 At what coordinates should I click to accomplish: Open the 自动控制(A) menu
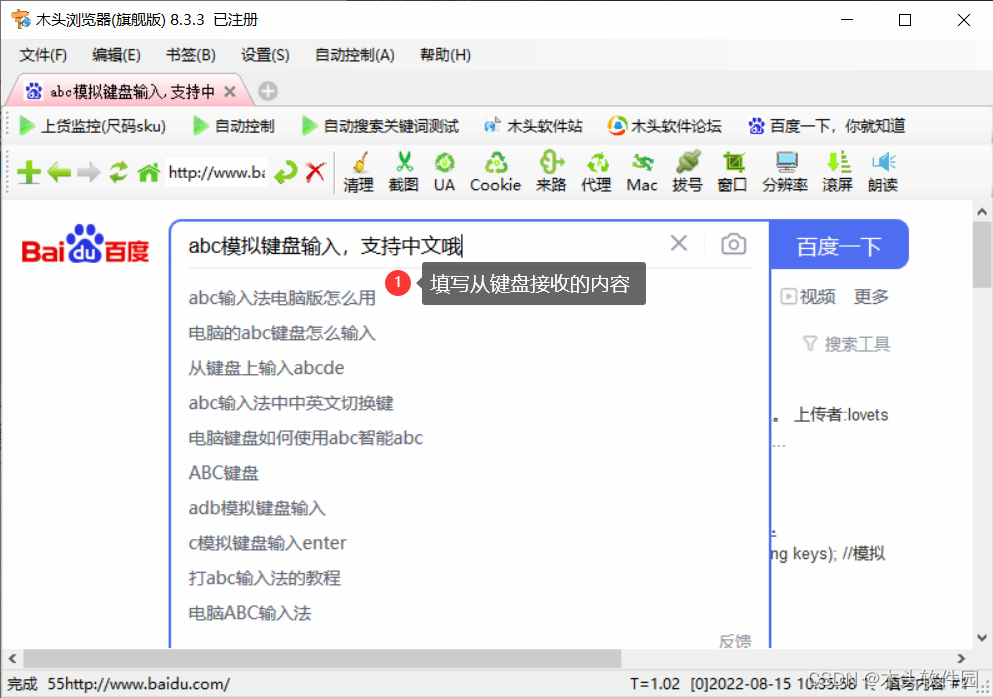[355, 55]
